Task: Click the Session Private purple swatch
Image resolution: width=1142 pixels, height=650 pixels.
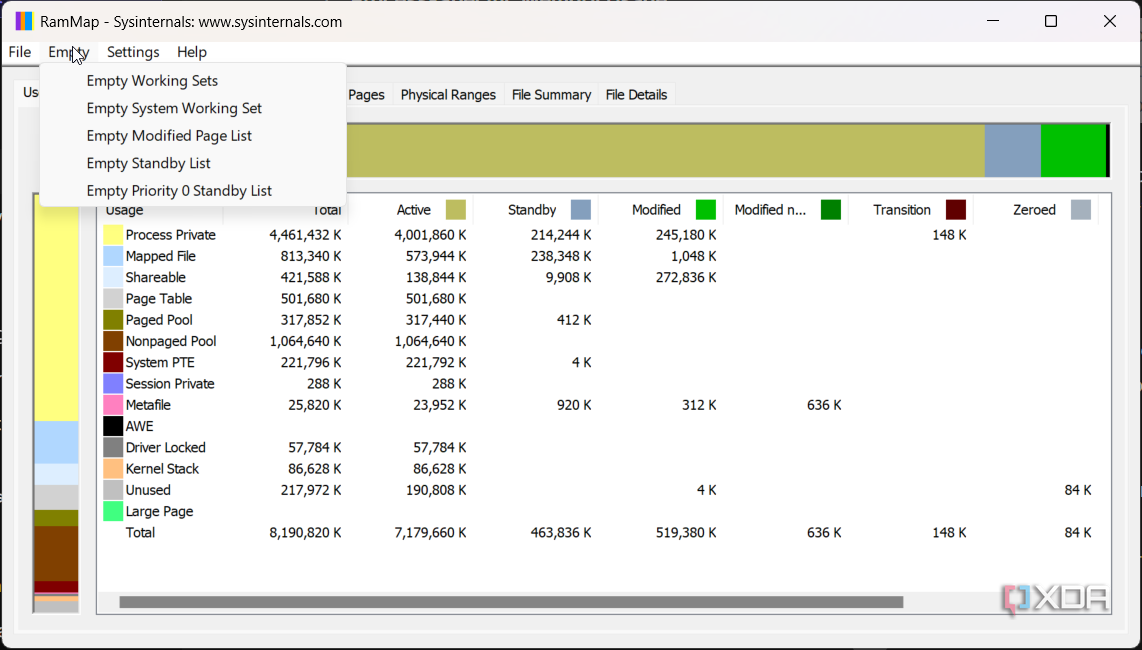Action: [x=113, y=383]
